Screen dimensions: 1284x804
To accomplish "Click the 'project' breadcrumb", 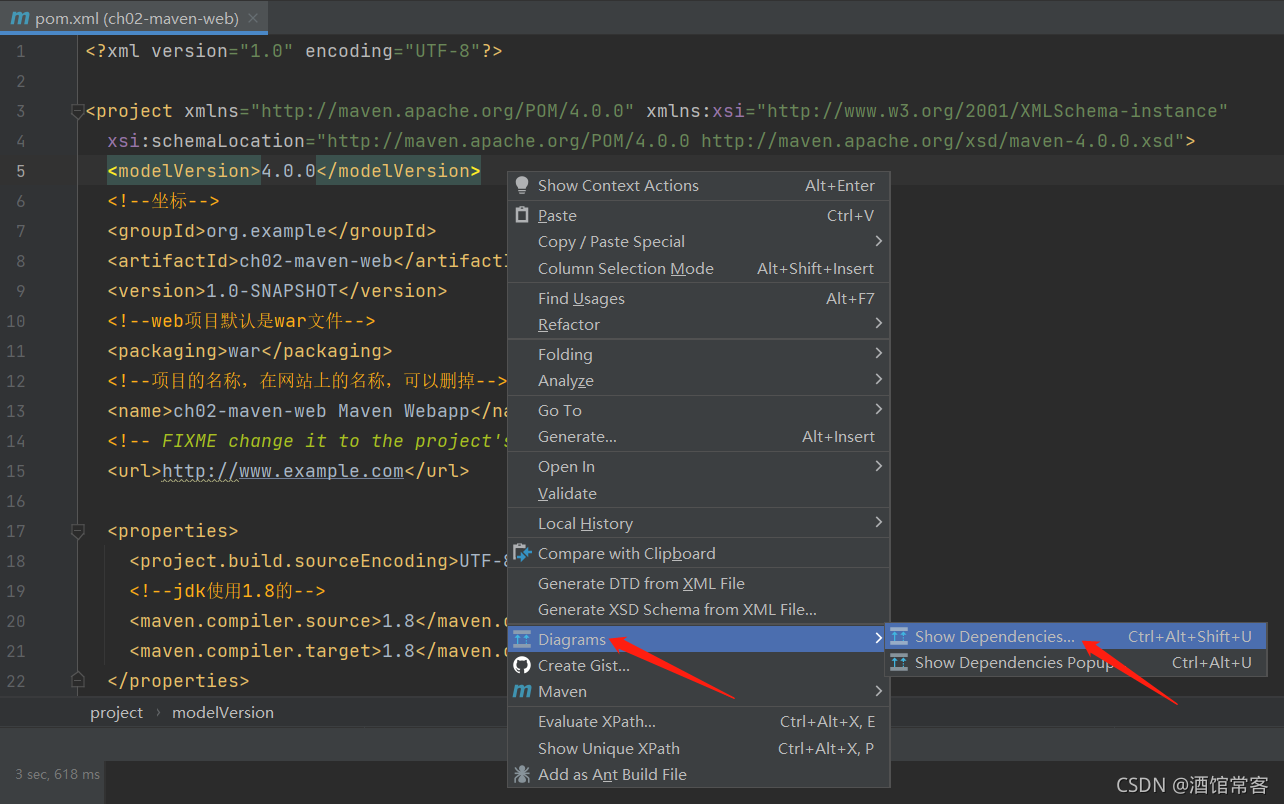I will click(x=116, y=712).
